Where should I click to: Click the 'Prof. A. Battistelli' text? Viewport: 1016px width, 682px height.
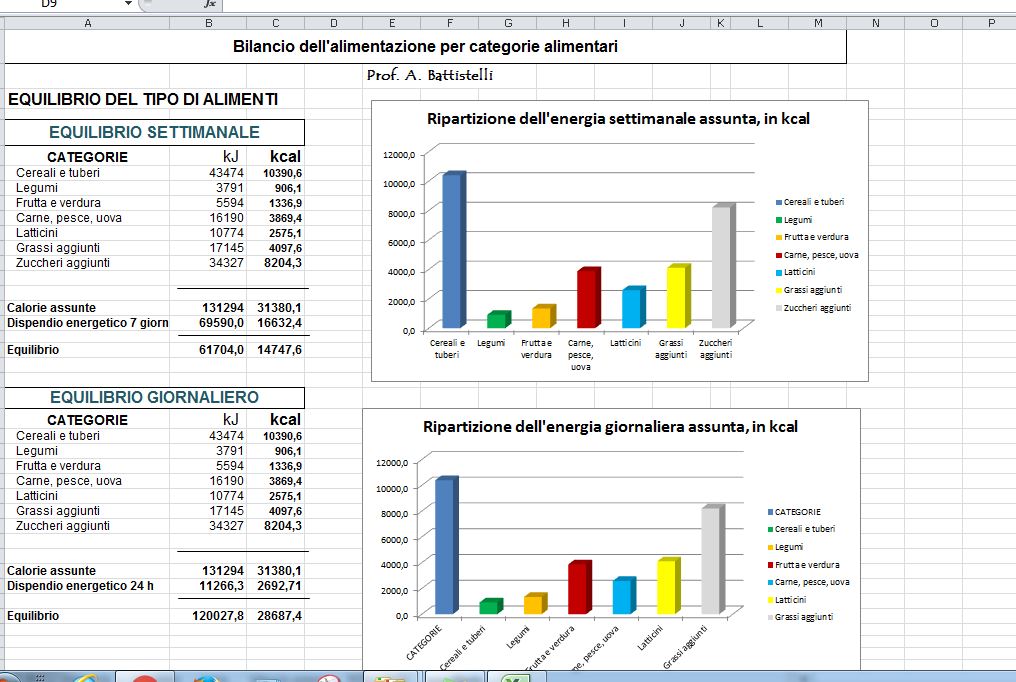(x=430, y=75)
